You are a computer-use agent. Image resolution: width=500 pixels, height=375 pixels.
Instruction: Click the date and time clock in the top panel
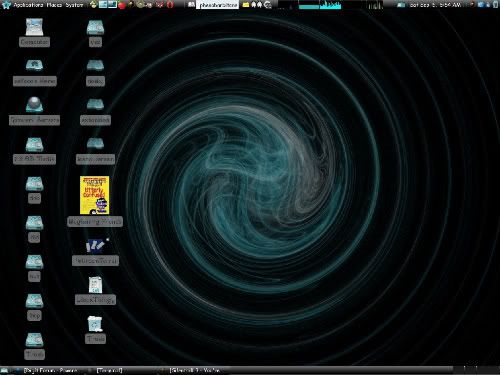(x=435, y=5)
